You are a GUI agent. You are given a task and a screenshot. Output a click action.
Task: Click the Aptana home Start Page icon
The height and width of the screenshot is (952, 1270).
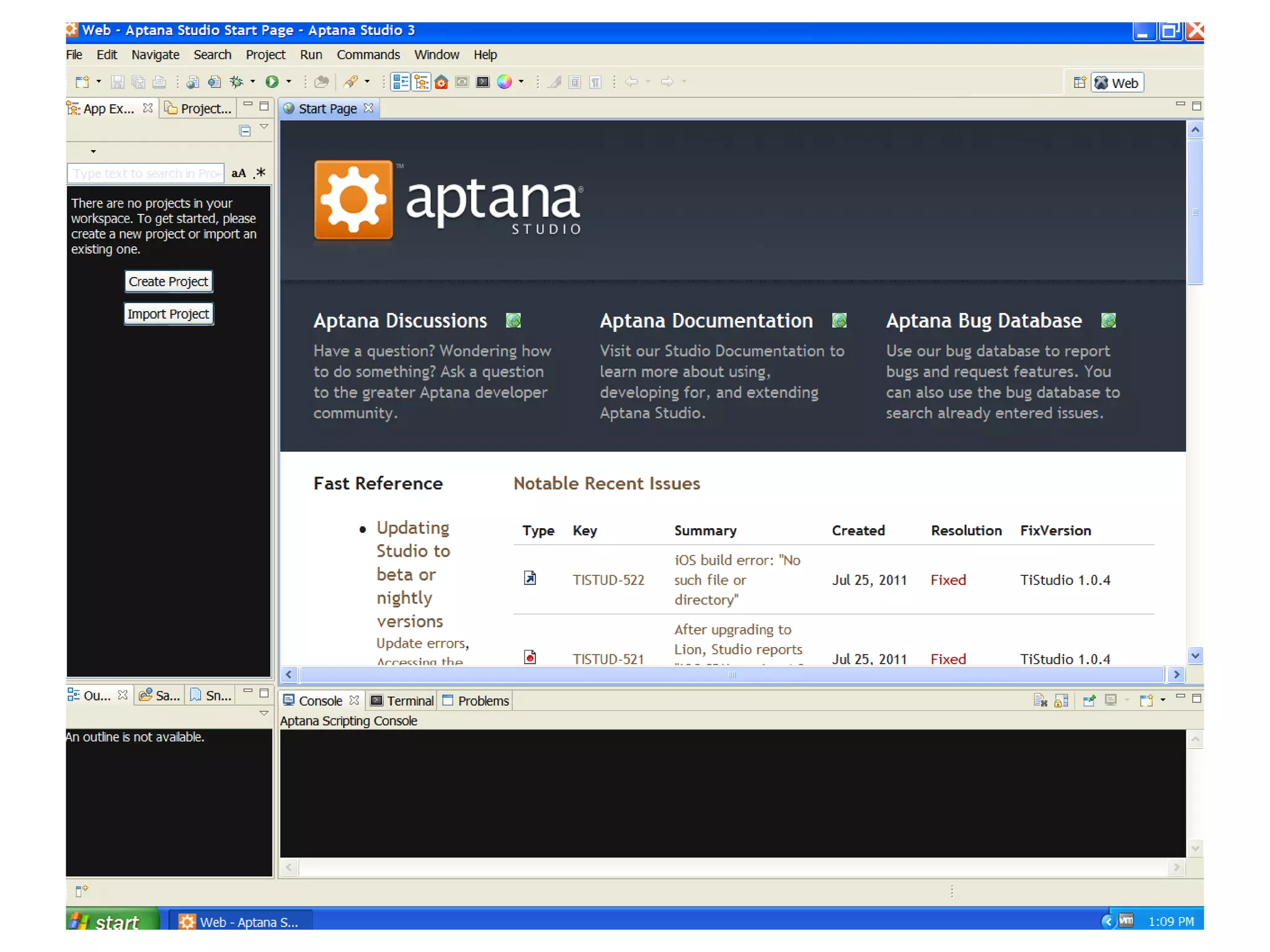coord(442,82)
